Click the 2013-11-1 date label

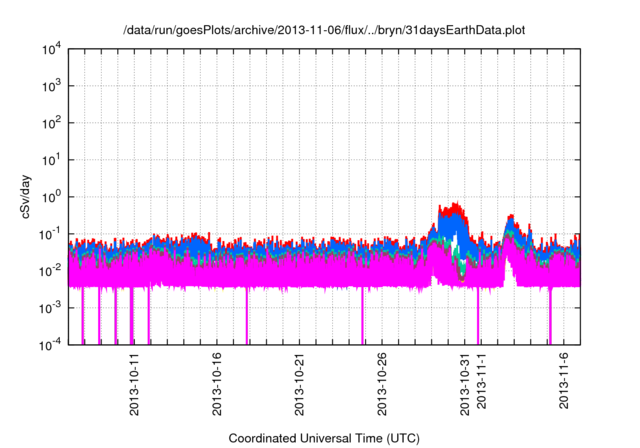tap(482, 381)
